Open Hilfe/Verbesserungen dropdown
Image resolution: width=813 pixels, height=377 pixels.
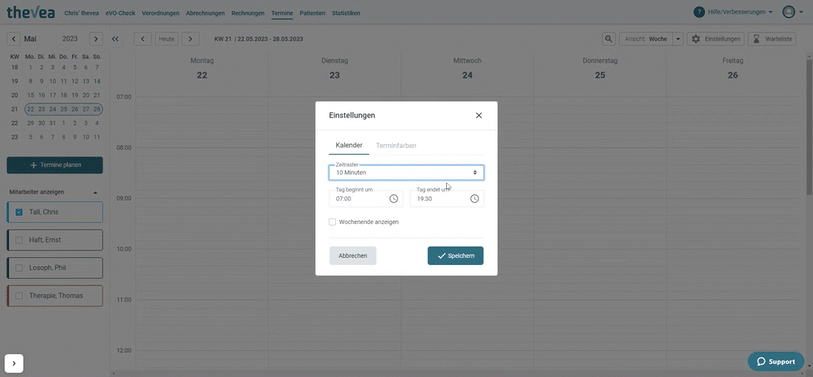coord(740,12)
